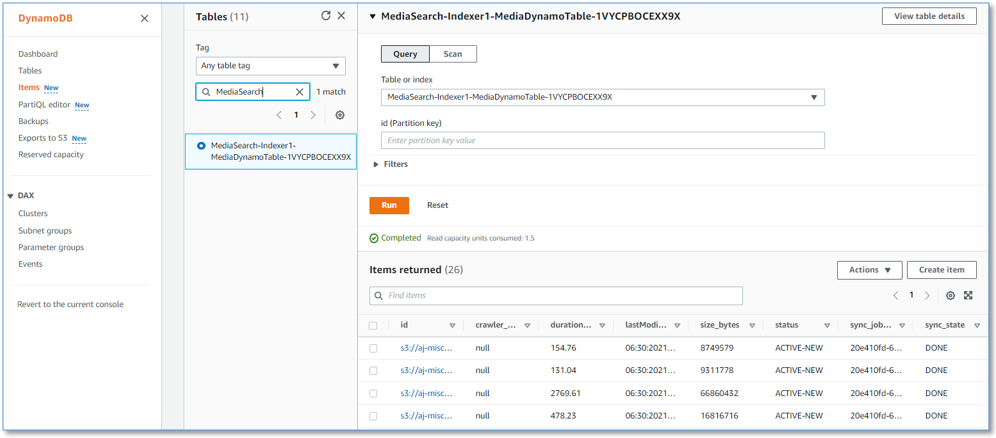Open Reserved capacity in the sidebar
Screen dimensions: 996x438
[51, 154]
